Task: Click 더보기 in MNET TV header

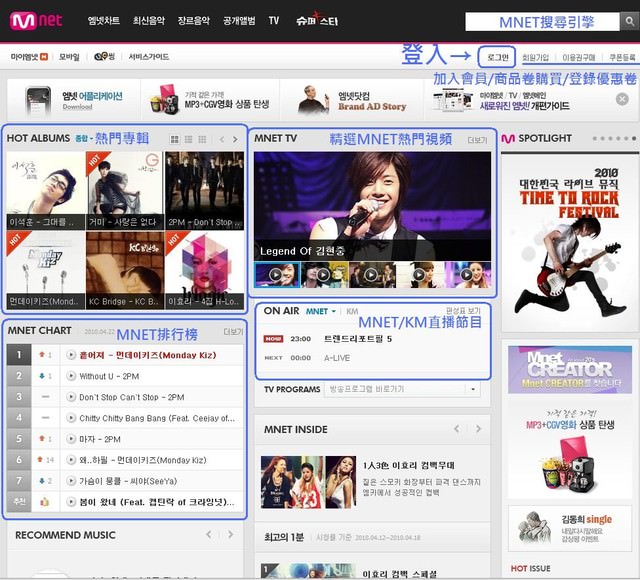Action: click(x=477, y=140)
